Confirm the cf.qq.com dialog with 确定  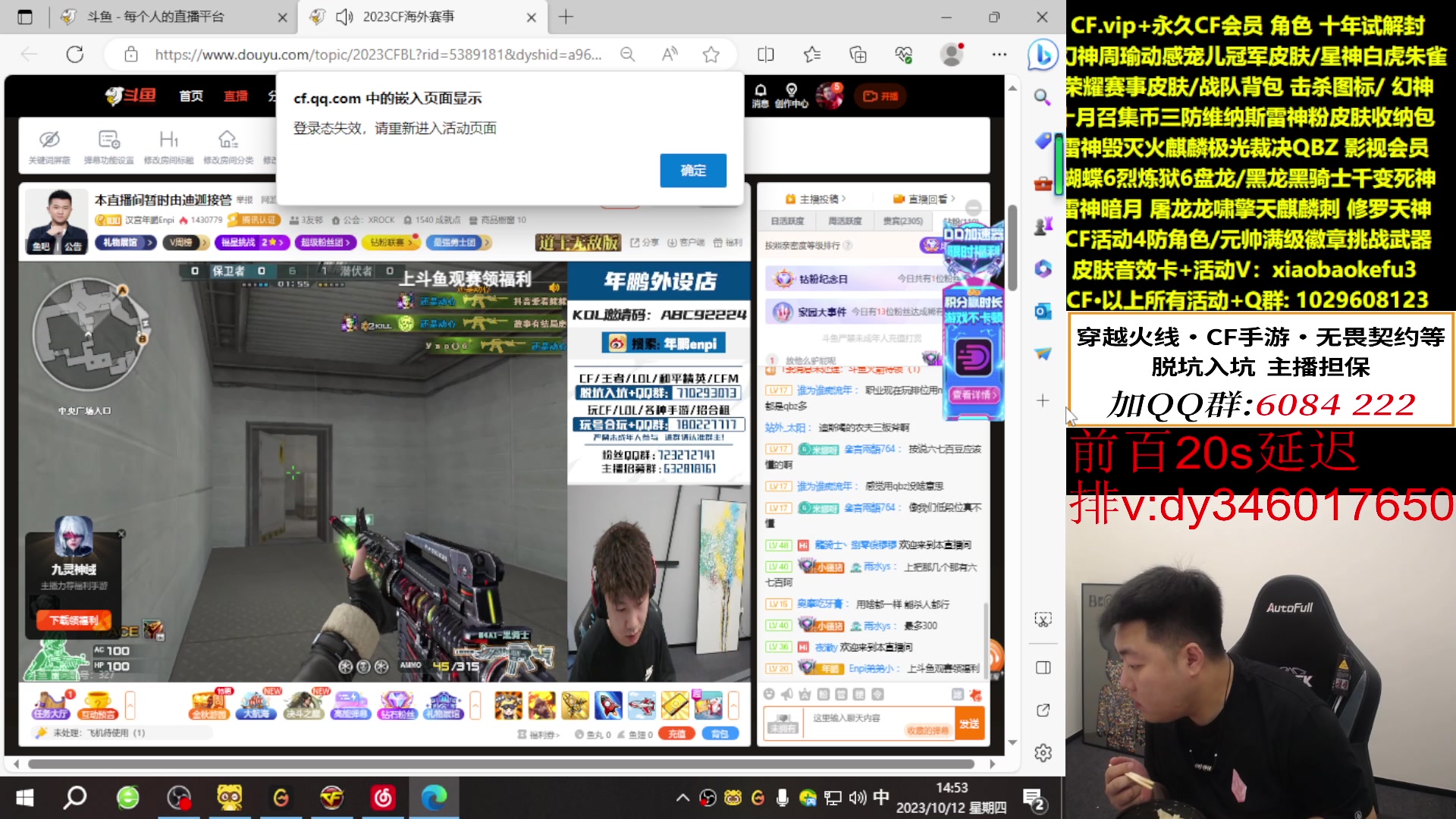point(692,171)
